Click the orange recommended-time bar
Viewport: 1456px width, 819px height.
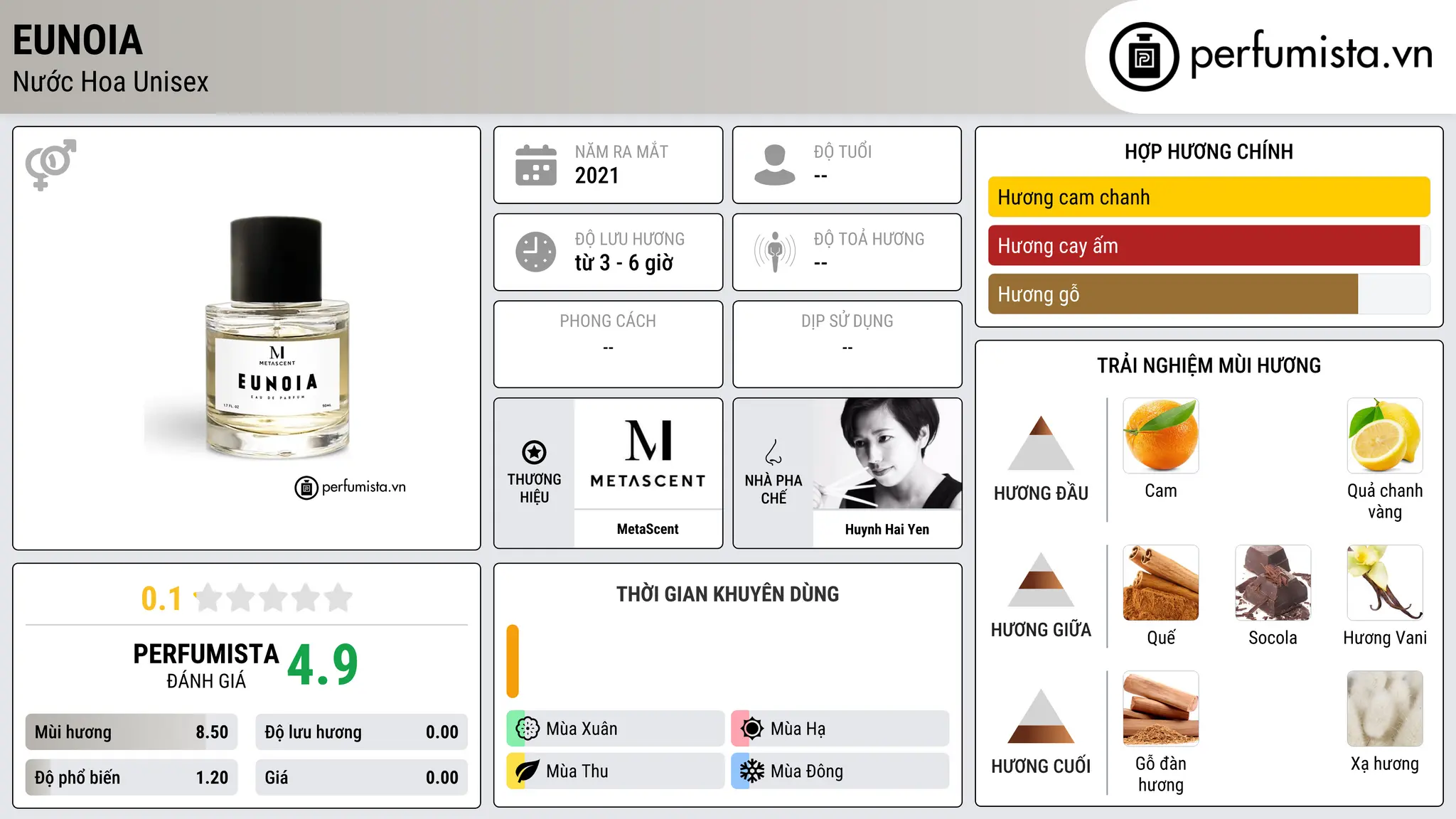(513, 661)
